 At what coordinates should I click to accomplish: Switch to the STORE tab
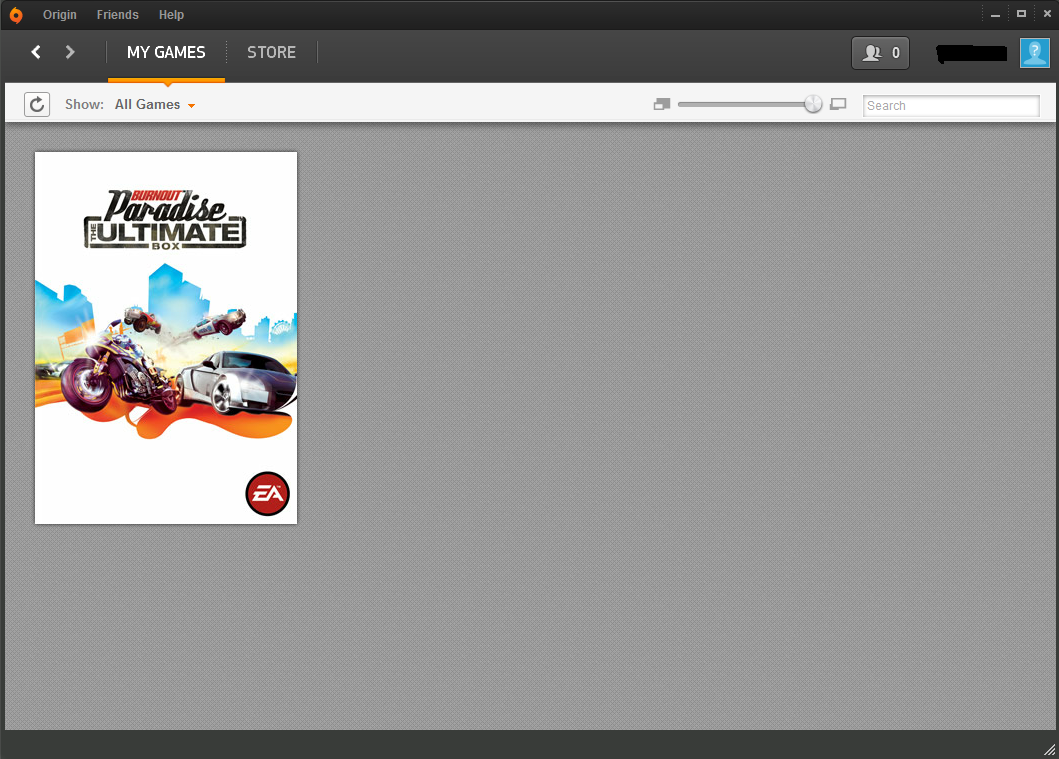pos(272,53)
